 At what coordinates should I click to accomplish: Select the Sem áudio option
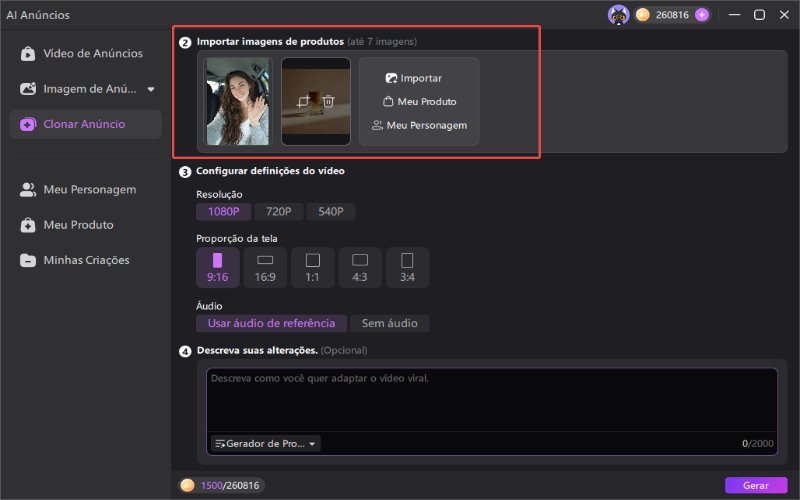[x=390, y=323]
